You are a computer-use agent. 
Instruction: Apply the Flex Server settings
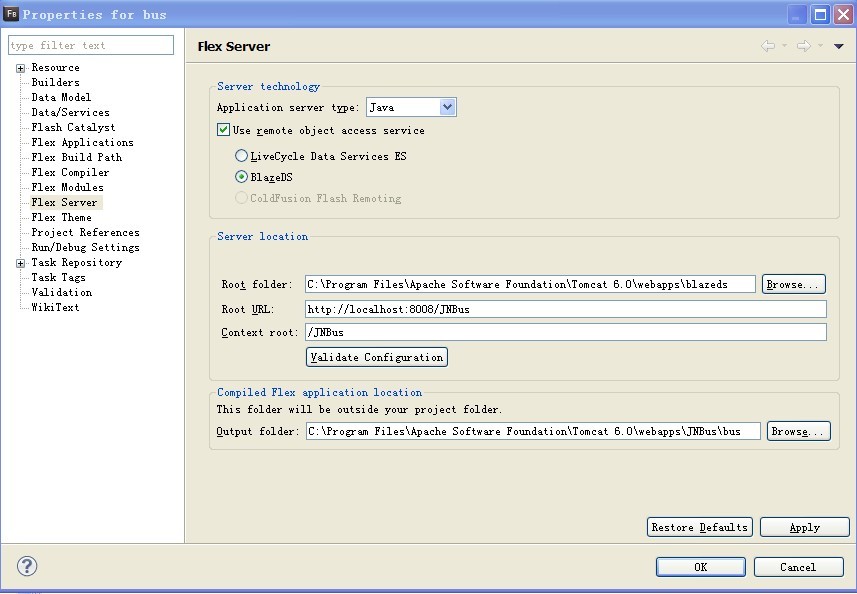coord(805,527)
